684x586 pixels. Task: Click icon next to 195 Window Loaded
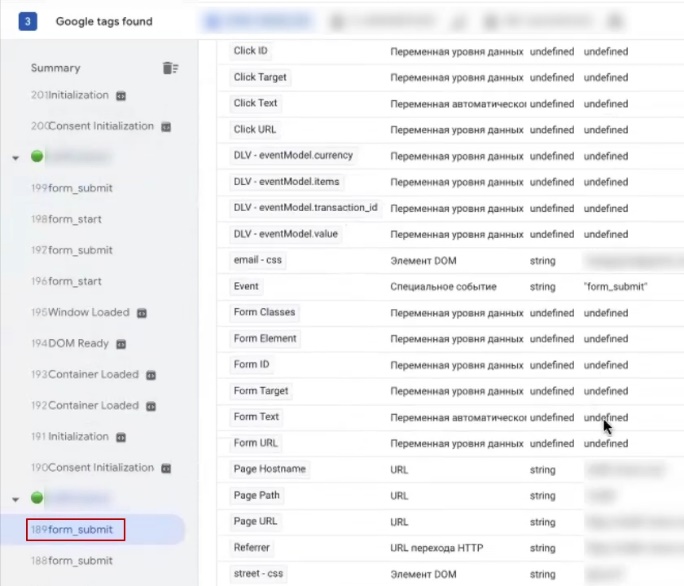point(142,313)
